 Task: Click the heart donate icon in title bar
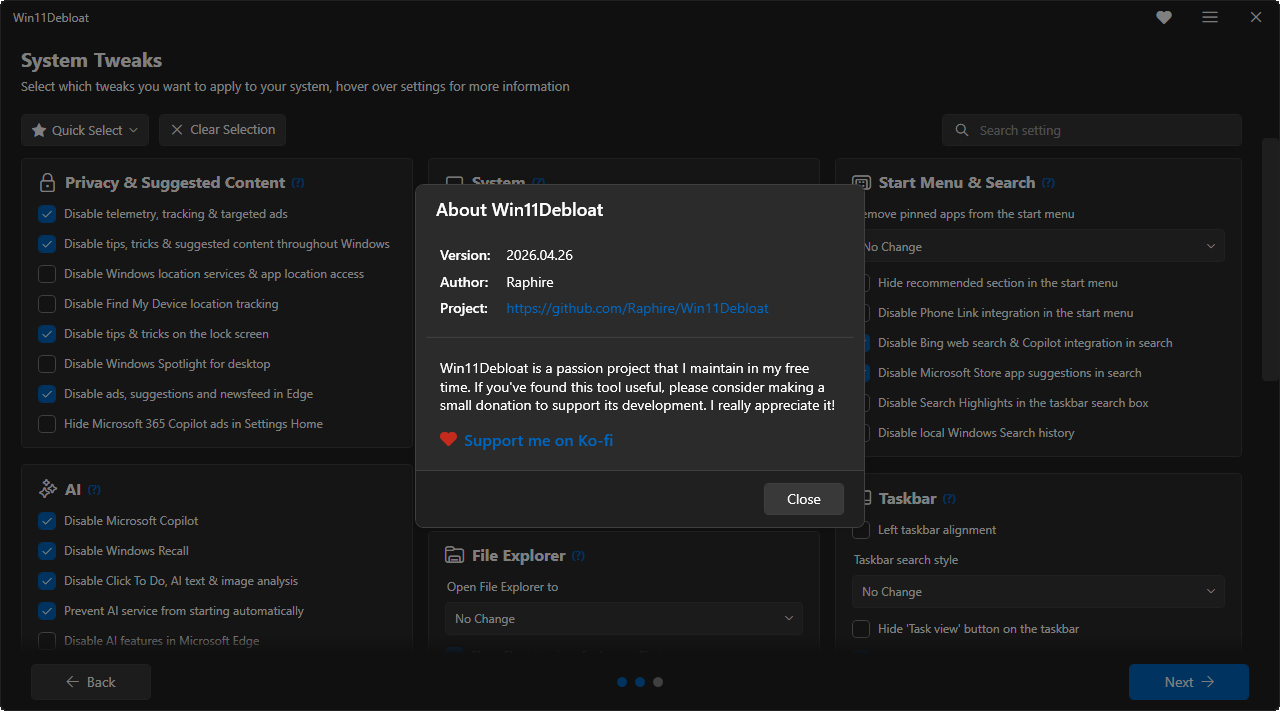1164,17
